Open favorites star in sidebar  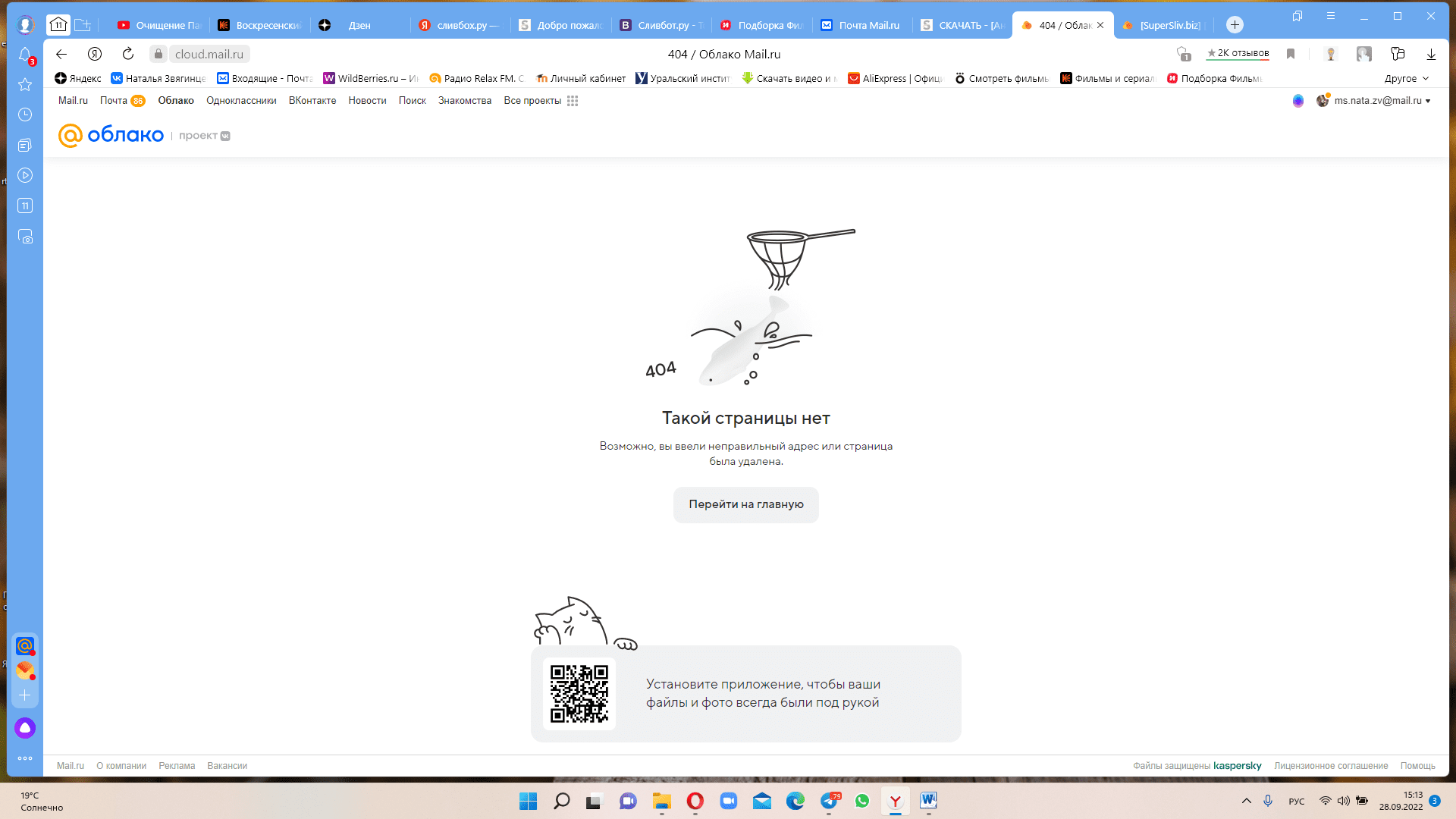point(25,84)
